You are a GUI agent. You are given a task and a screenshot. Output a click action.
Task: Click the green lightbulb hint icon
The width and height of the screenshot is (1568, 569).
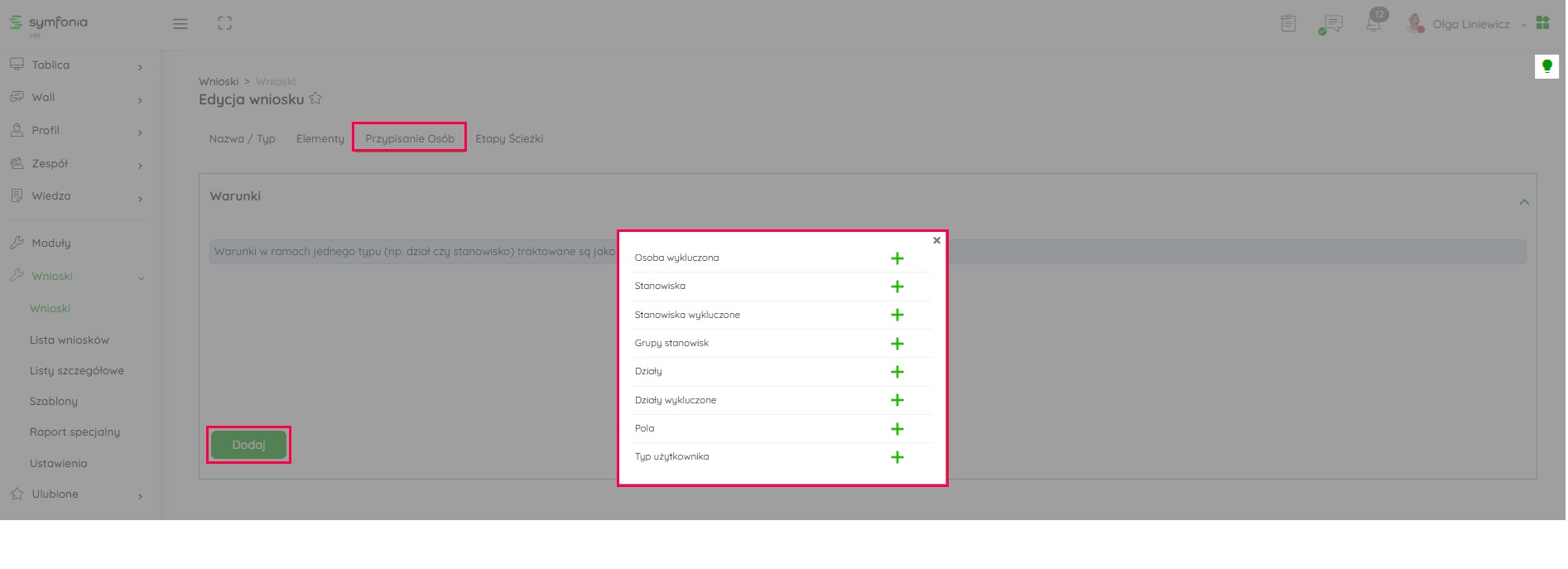coord(1546,66)
